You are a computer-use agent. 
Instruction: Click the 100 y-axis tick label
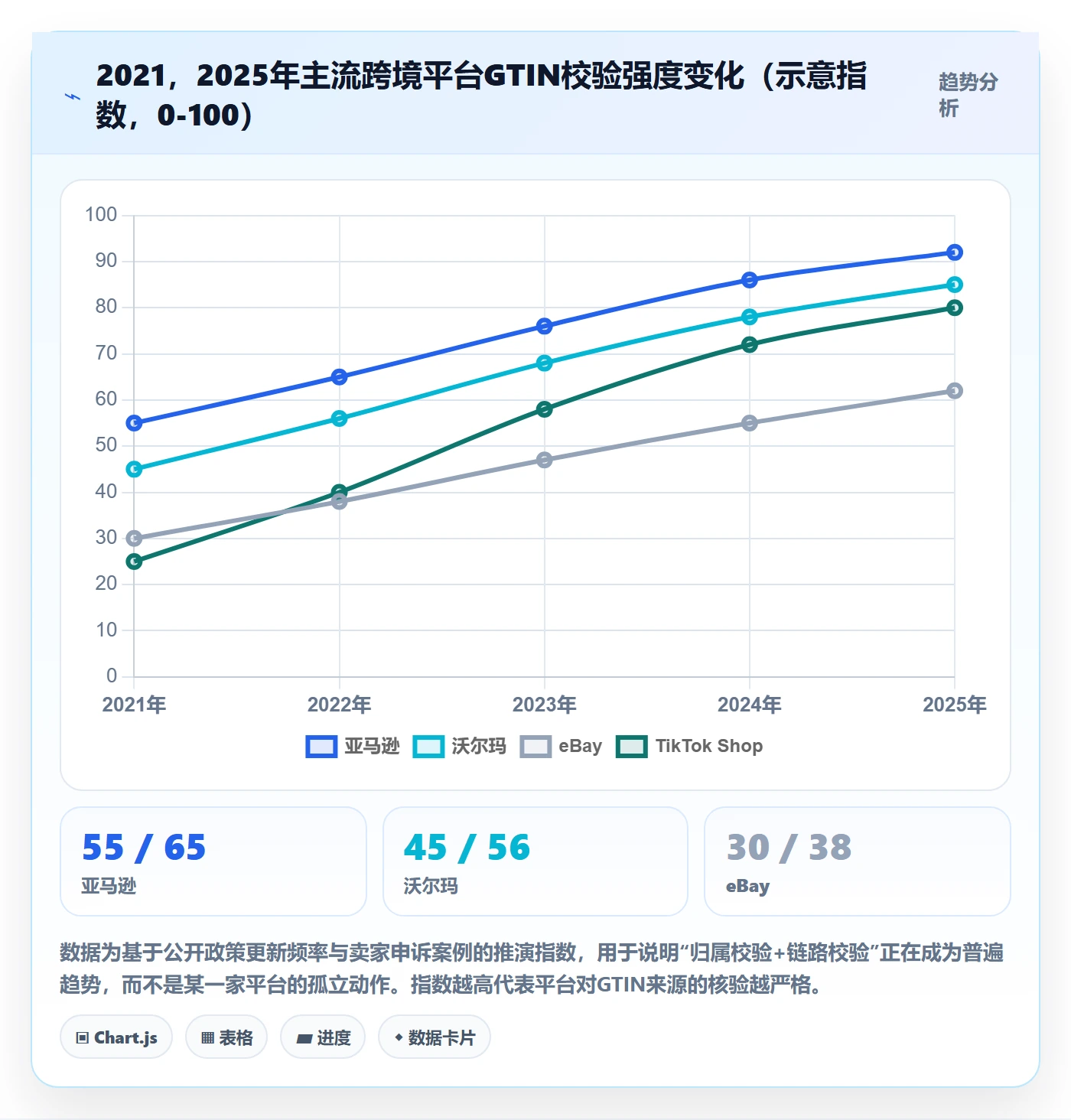click(101, 215)
